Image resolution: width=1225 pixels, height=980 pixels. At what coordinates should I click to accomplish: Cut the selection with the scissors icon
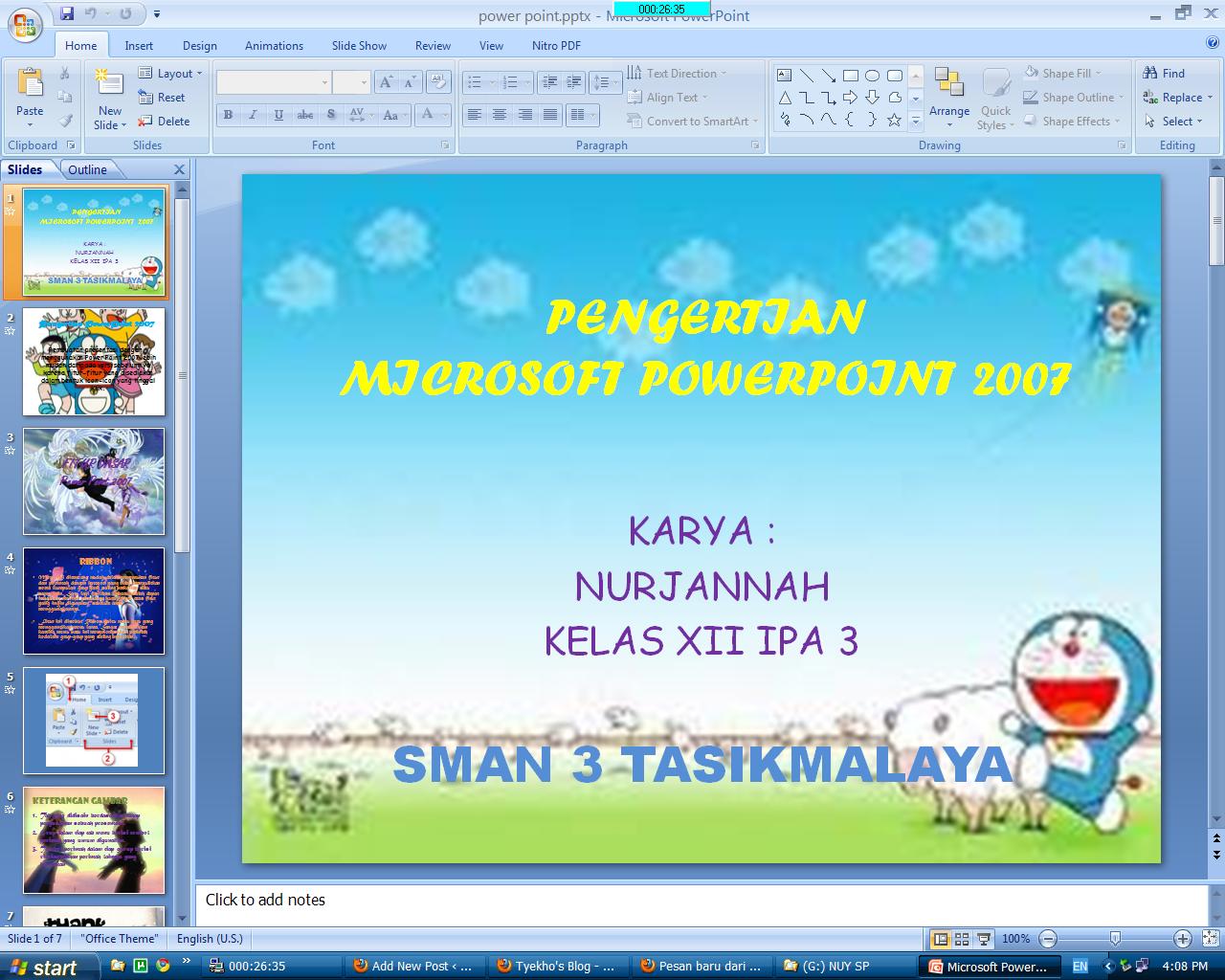pyautogui.click(x=65, y=74)
